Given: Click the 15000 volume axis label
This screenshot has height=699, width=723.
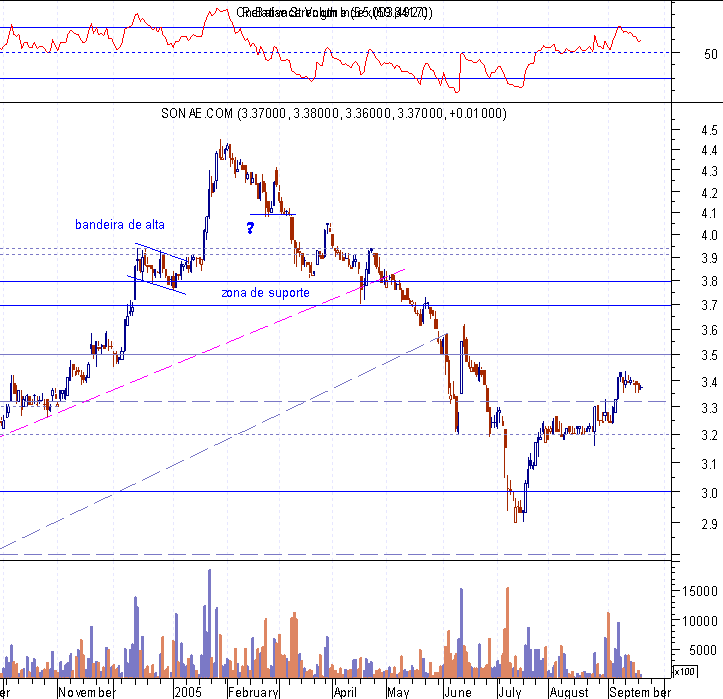Looking at the screenshot, I should [x=699, y=591].
